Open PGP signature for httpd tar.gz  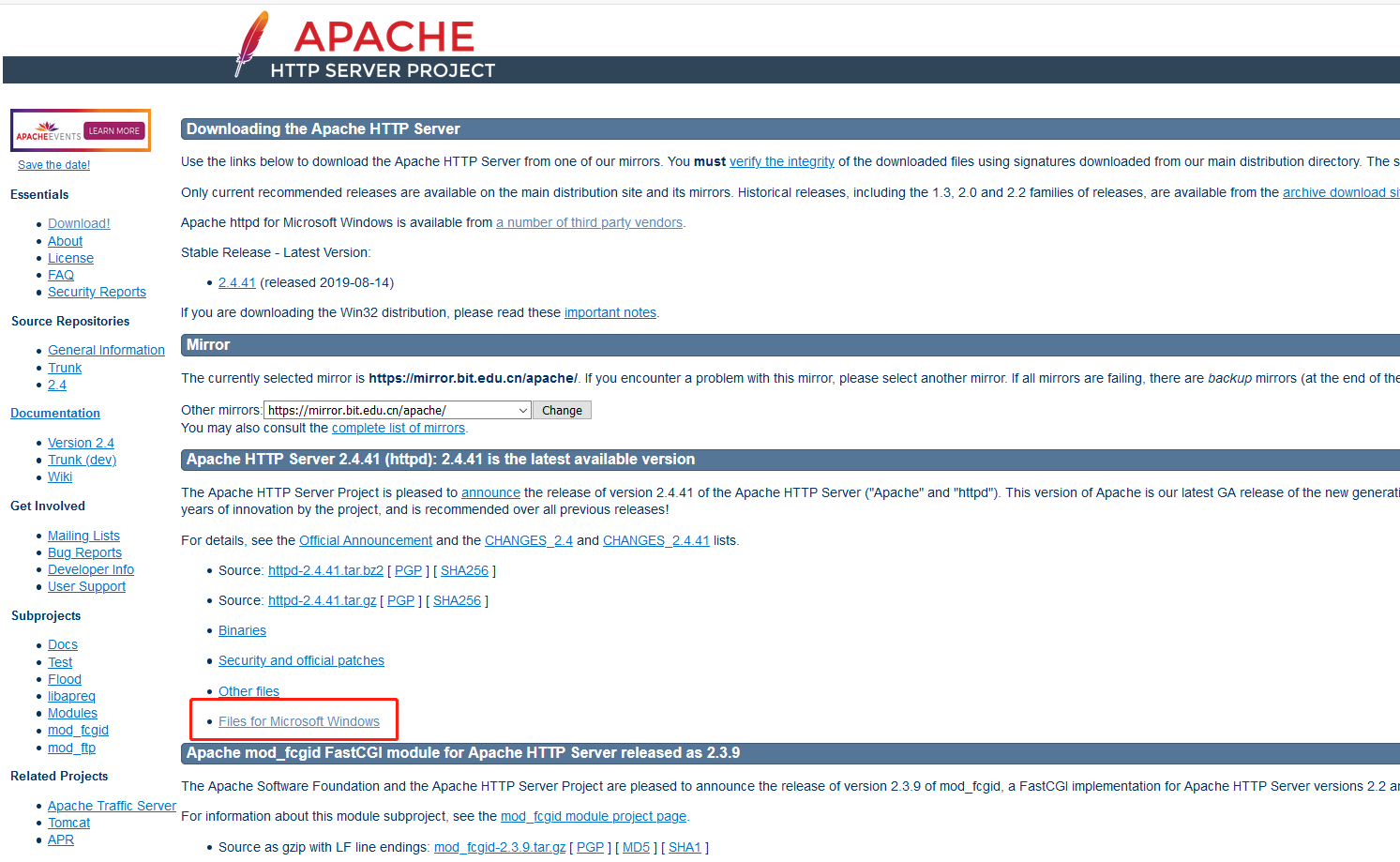pyautogui.click(x=400, y=600)
